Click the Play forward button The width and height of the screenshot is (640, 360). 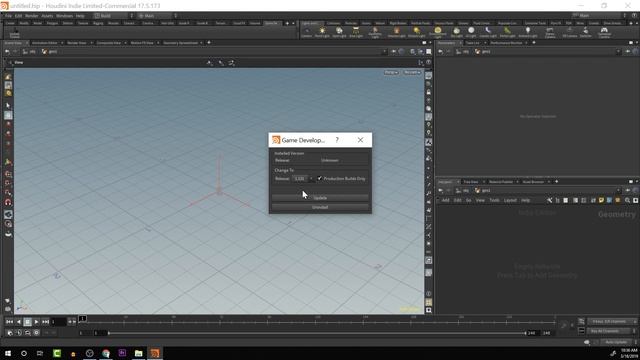tap(36, 322)
